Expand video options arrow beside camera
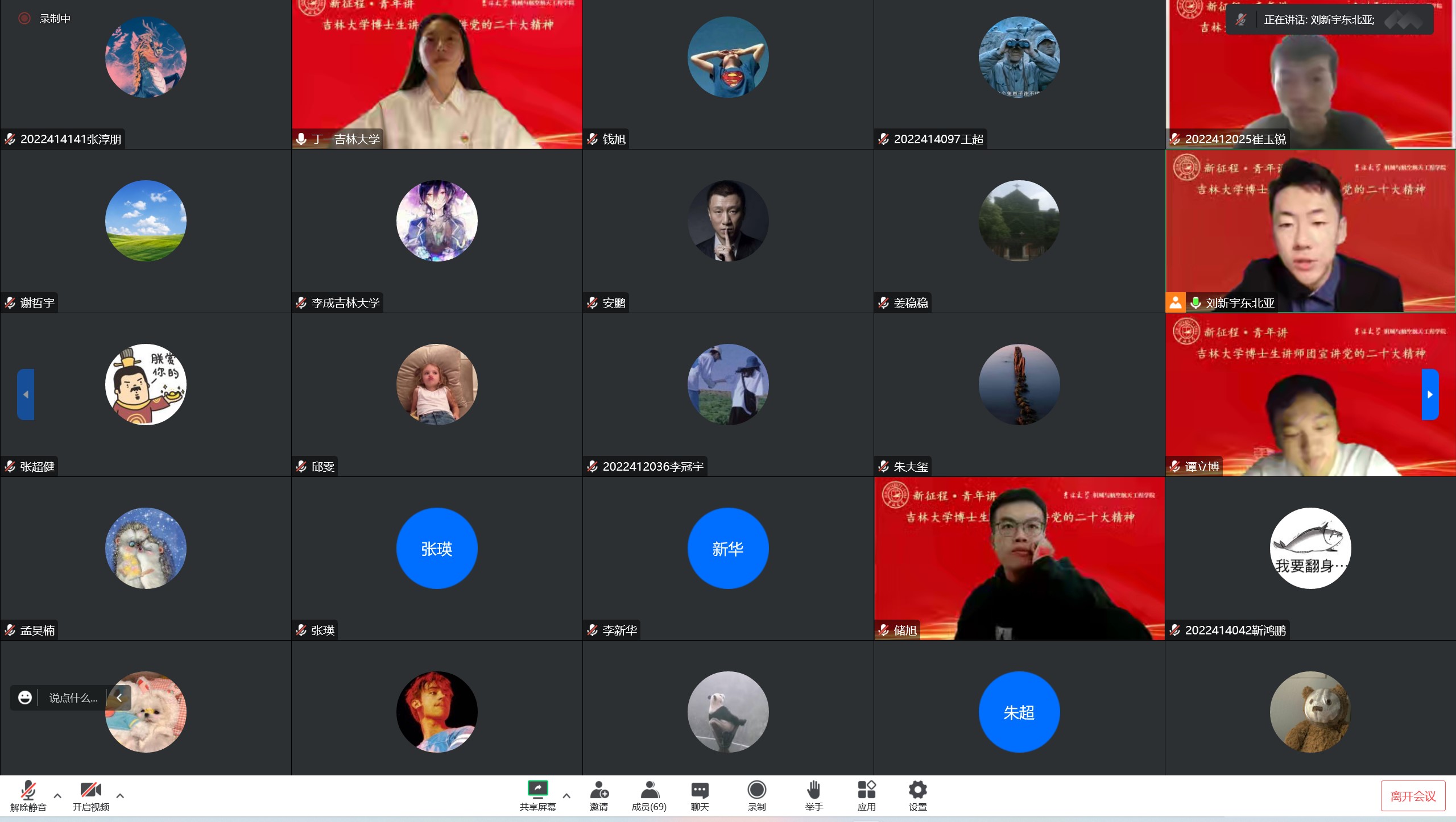Image resolution: width=1456 pixels, height=822 pixels. pyautogui.click(x=120, y=796)
